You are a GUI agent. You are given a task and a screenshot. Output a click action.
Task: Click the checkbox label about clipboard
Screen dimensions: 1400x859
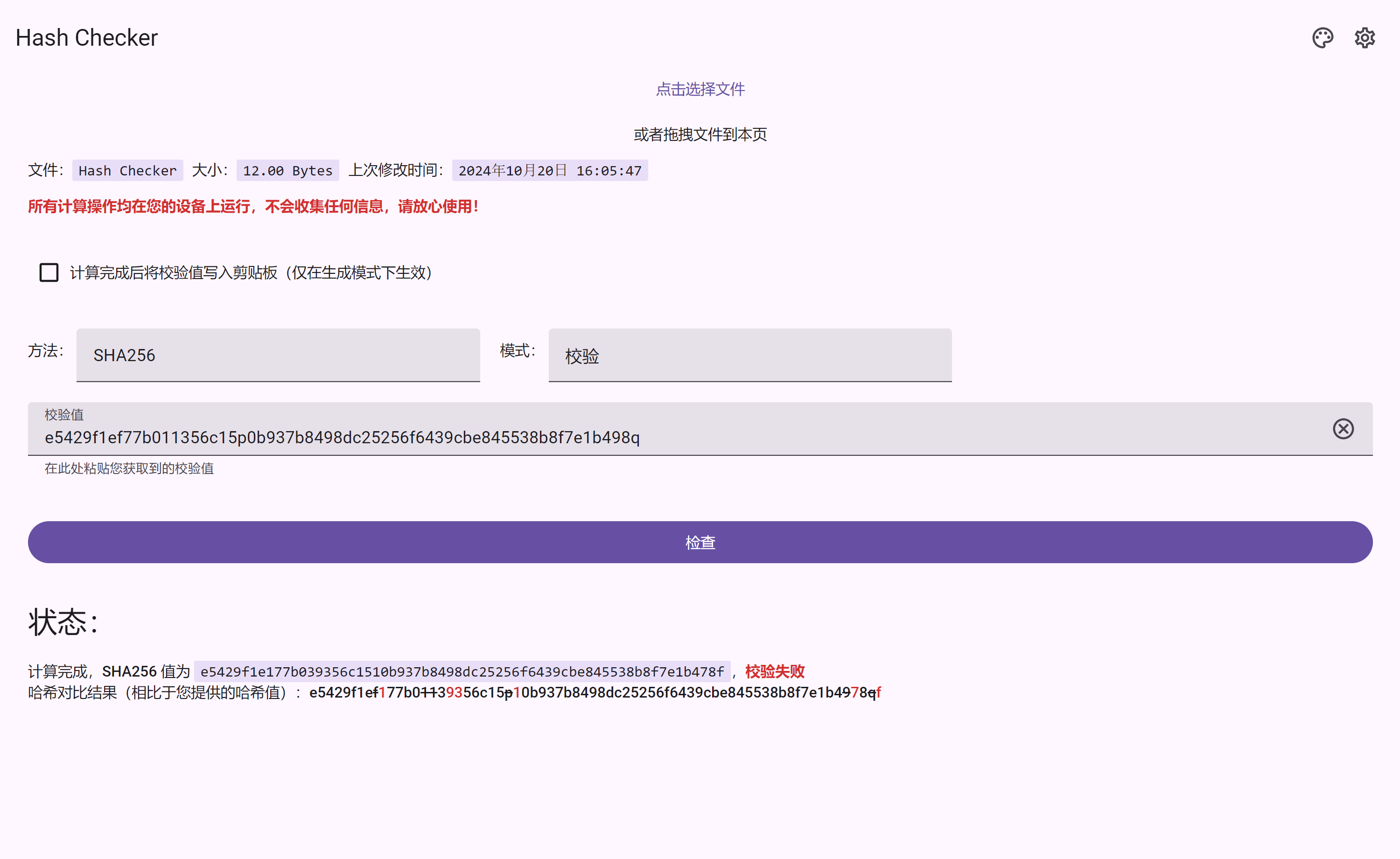[251, 272]
